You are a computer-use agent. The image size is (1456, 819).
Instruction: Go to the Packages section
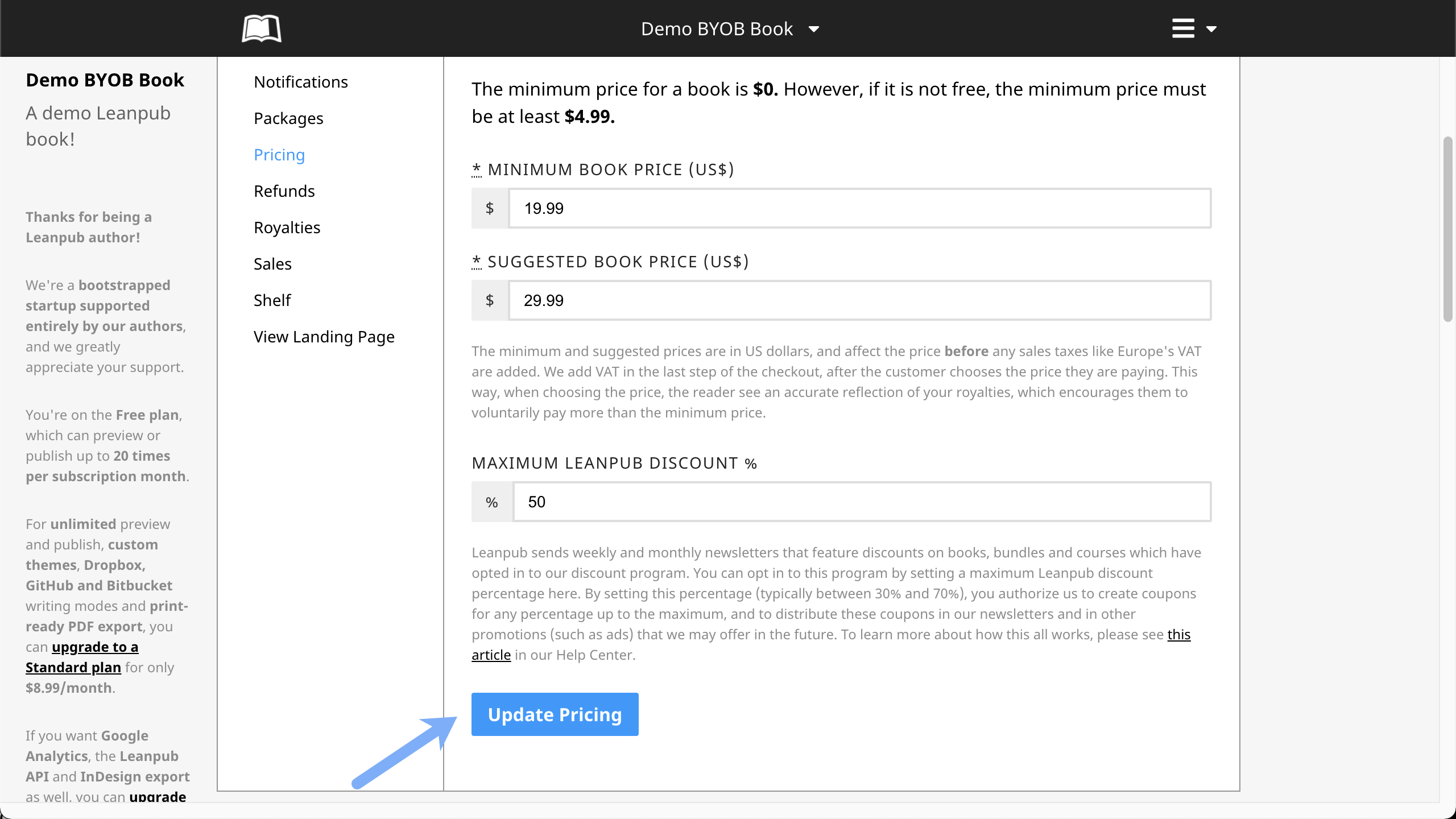click(x=288, y=118)
